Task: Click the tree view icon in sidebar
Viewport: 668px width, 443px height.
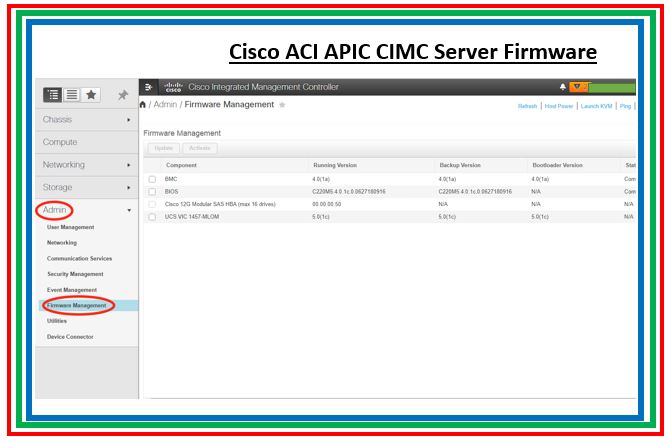Action: click(x=53, y=95)
